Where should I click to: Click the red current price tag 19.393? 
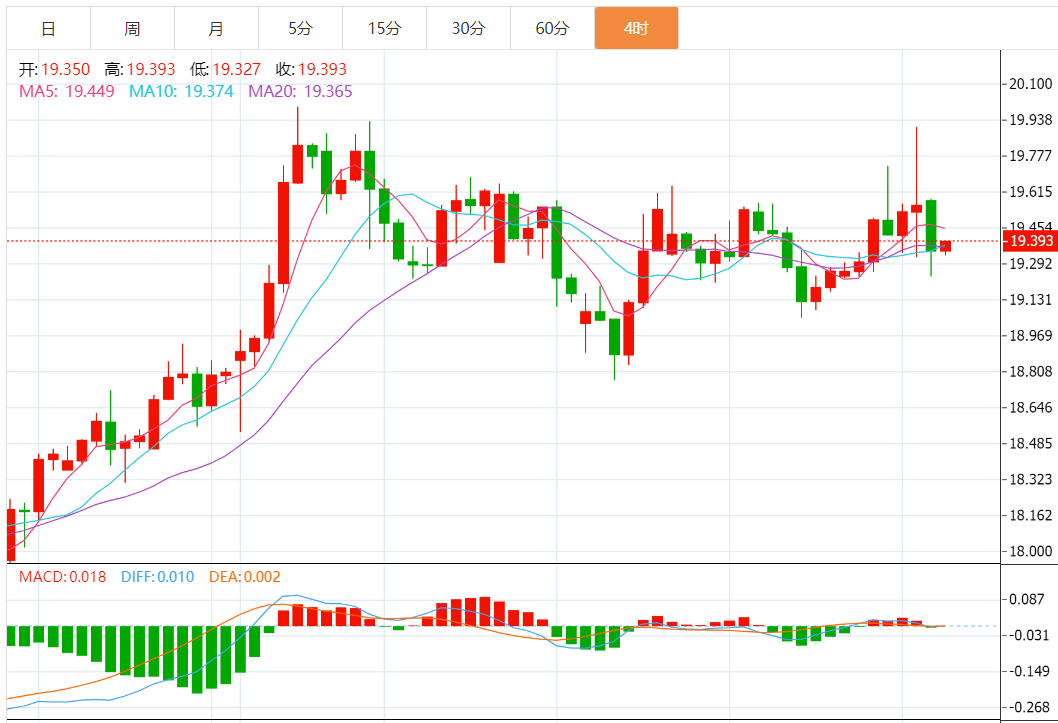pyautogui.click(x=1030, y=241)
